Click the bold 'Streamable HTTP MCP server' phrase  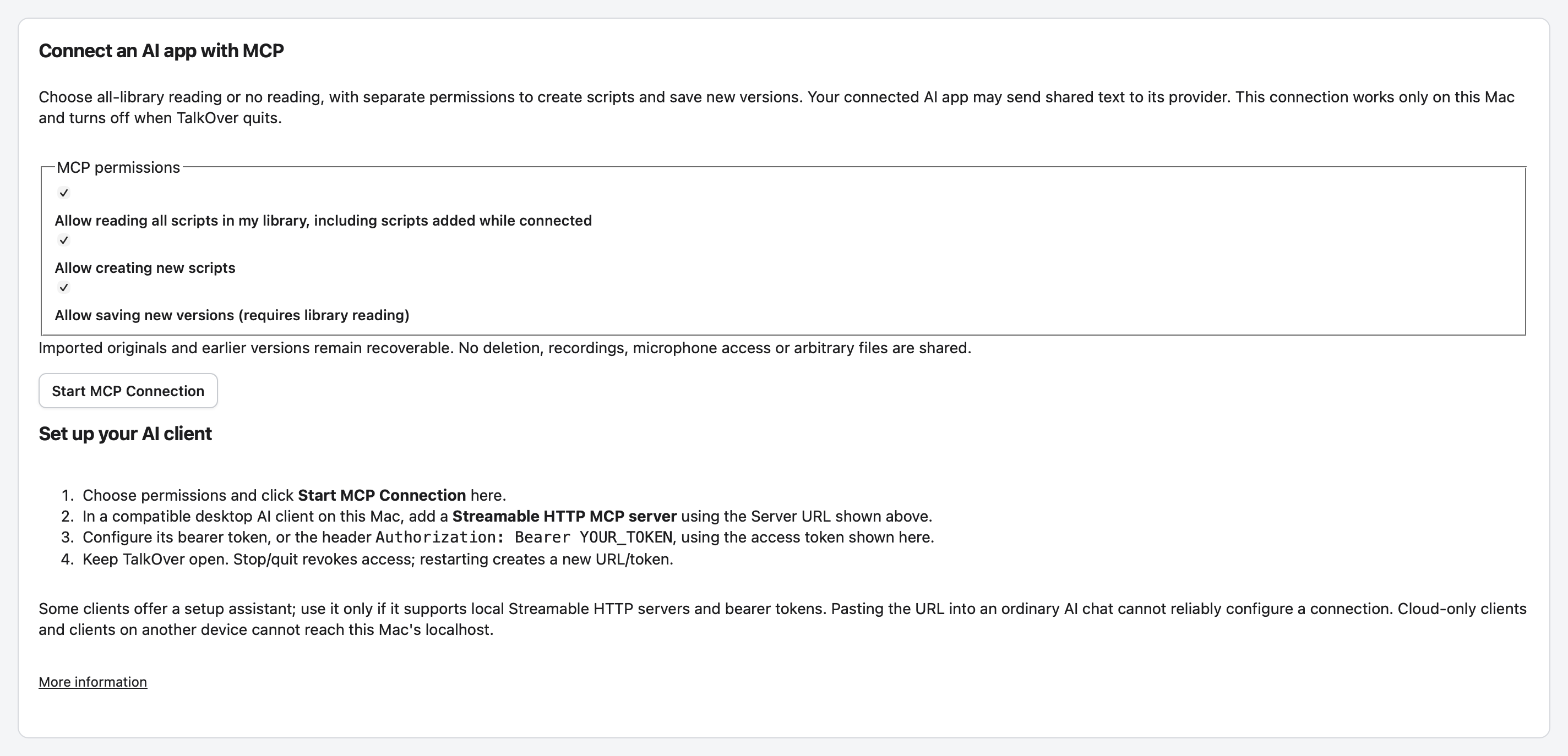point(564,516)
